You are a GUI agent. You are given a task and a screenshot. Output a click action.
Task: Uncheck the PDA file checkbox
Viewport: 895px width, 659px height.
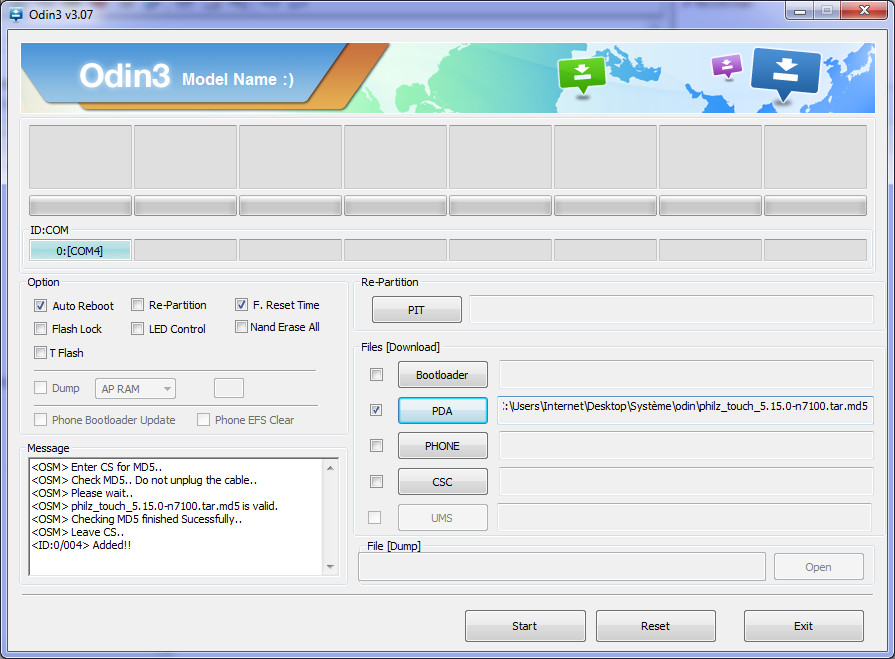tap(376, 410)
